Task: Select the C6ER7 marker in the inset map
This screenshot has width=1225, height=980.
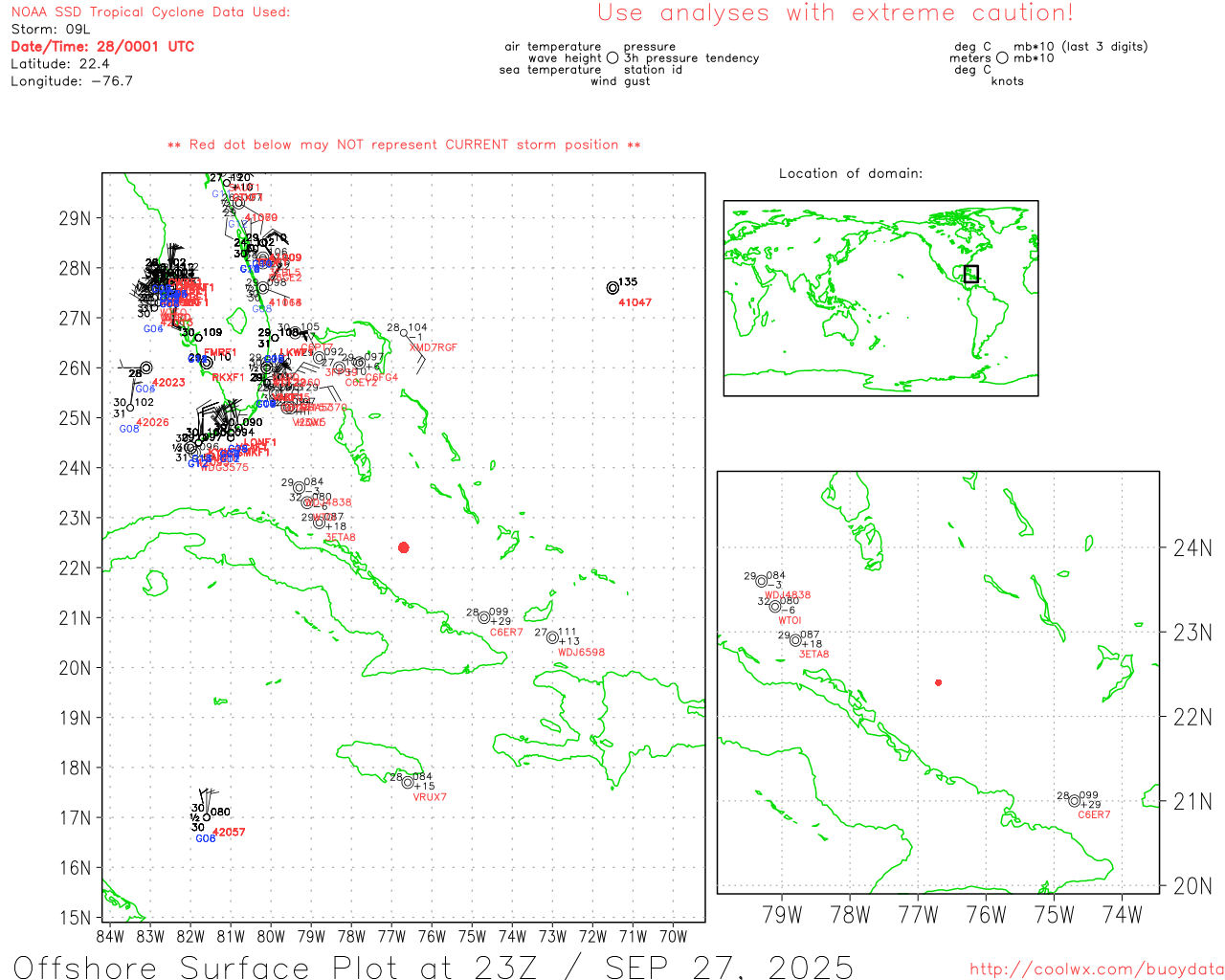Action: pyautogui.click(x=1074, y=801)
